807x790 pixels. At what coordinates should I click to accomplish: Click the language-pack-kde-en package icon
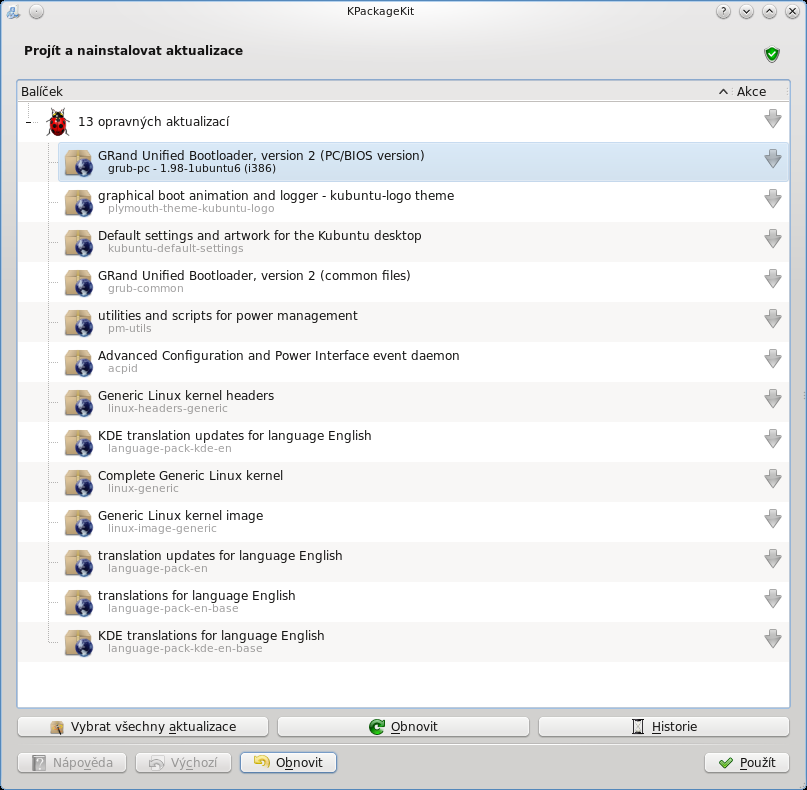coord(79,443)
